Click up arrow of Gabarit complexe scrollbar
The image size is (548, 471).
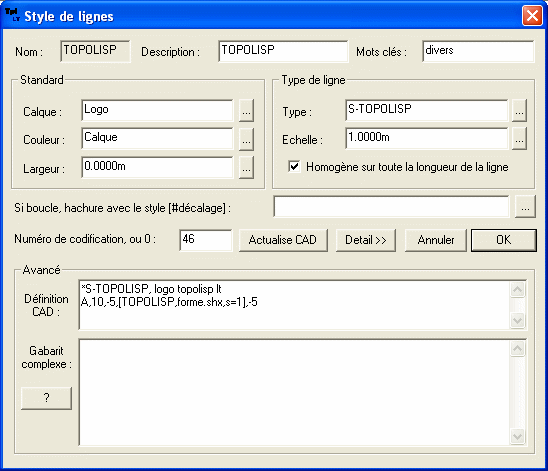pyautogui.click(x=517, y=348)
